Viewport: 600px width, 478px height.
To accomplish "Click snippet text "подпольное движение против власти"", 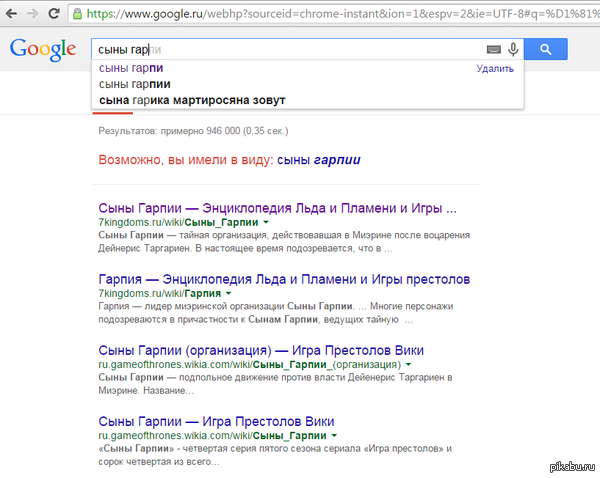I will click(262, 377).
